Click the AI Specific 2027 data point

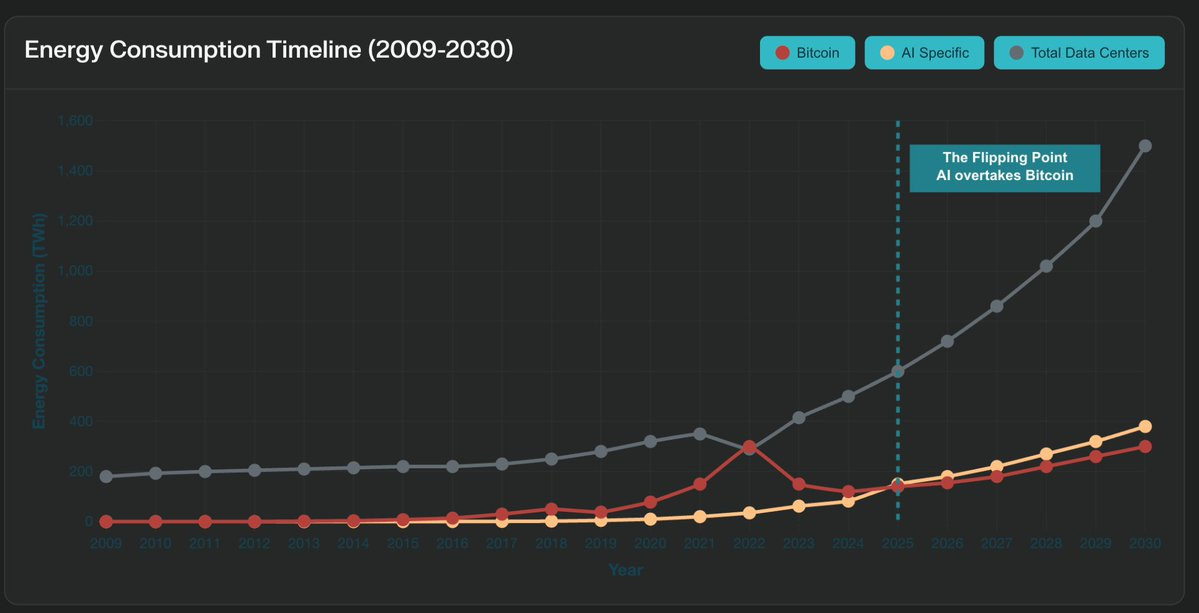point(996,466)
